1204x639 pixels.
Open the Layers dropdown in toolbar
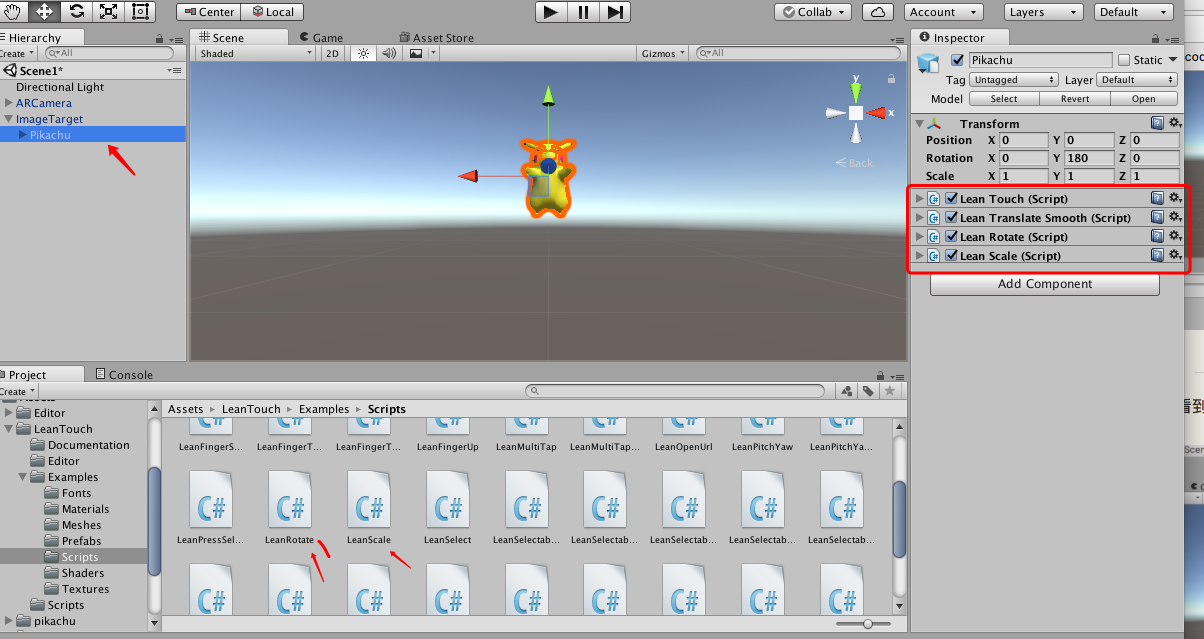pyautogui.click(x=1042, y=12)
